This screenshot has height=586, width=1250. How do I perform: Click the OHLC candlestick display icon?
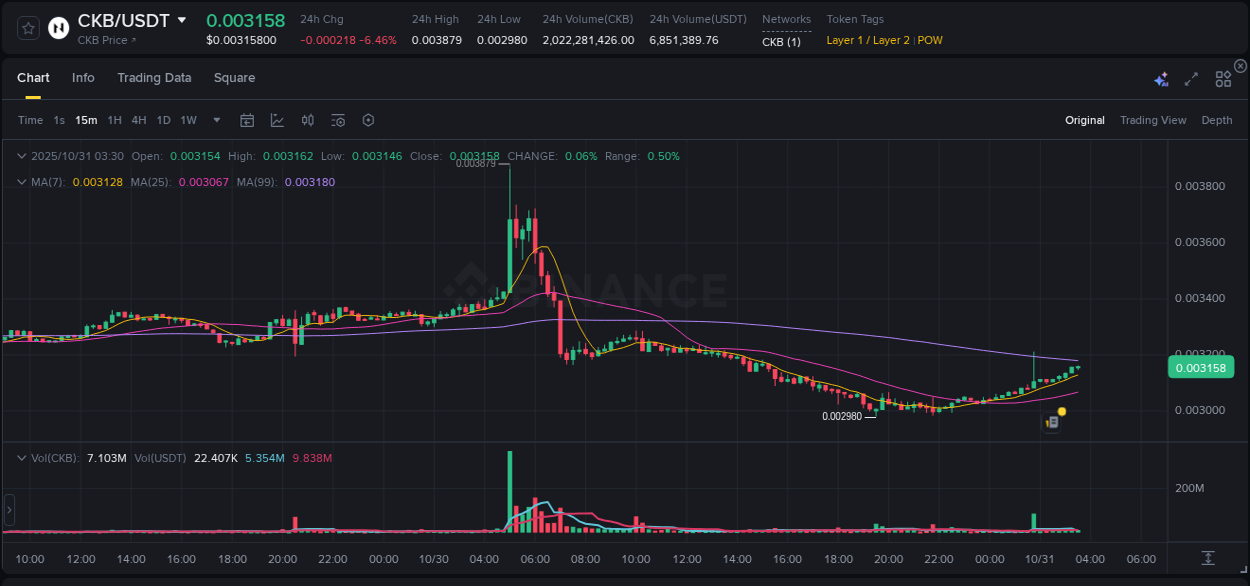click(307, 120)
